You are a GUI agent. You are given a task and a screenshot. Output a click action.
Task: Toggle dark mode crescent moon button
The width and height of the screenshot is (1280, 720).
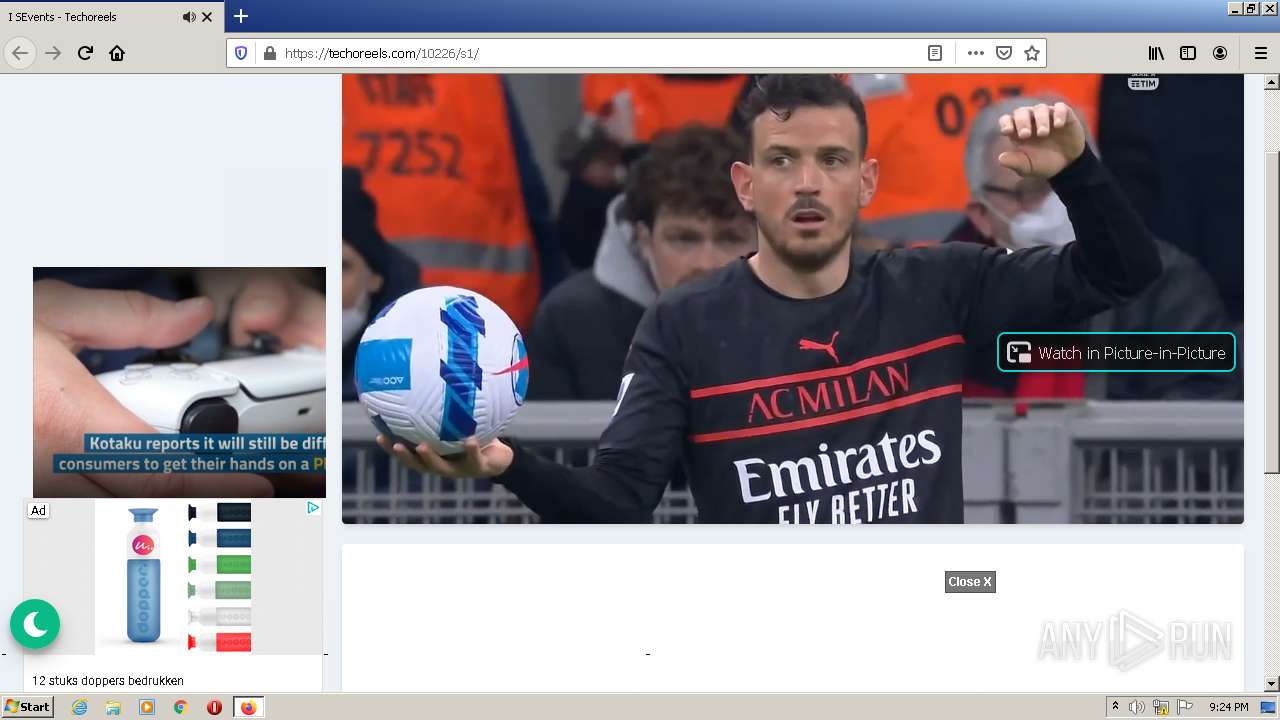click(35, 624)
